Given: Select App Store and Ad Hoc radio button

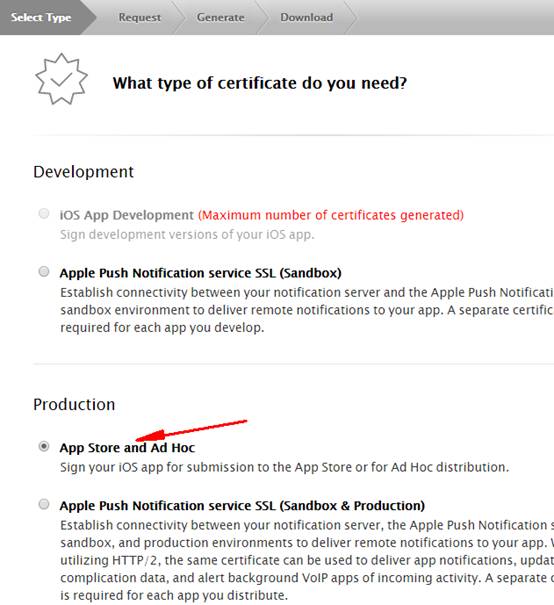Looking at the screenshot, I should coord(44,446).
